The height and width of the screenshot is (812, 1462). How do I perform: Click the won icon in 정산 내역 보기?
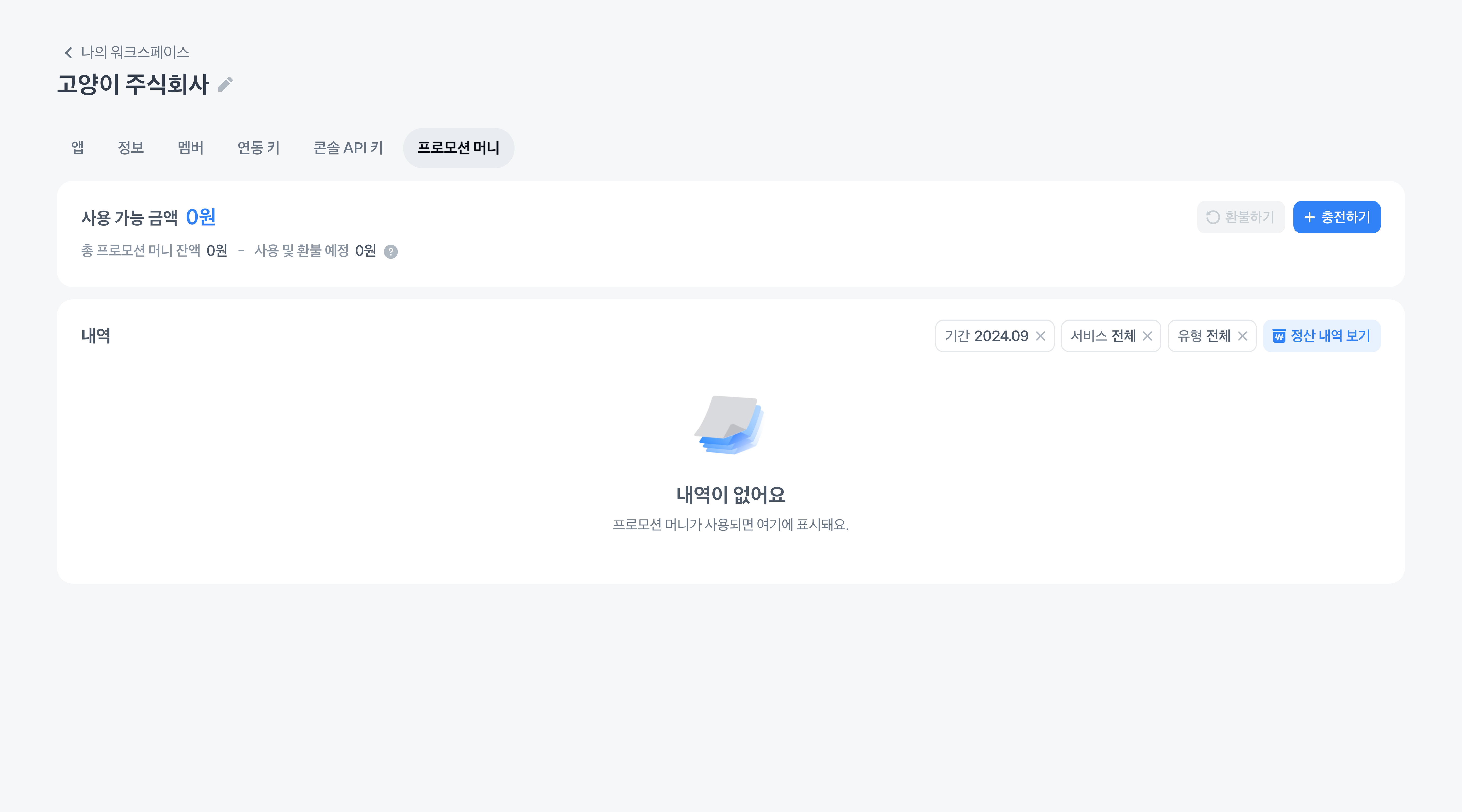tap(1279, 336)
